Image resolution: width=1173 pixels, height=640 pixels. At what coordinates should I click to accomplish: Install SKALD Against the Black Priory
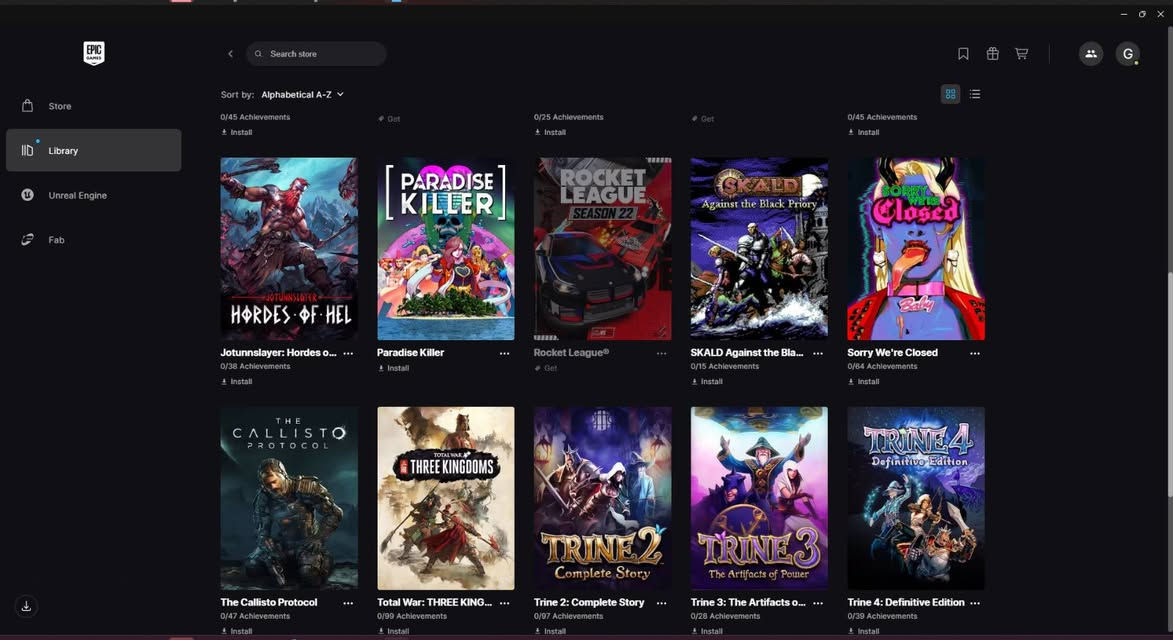(707, 381)
